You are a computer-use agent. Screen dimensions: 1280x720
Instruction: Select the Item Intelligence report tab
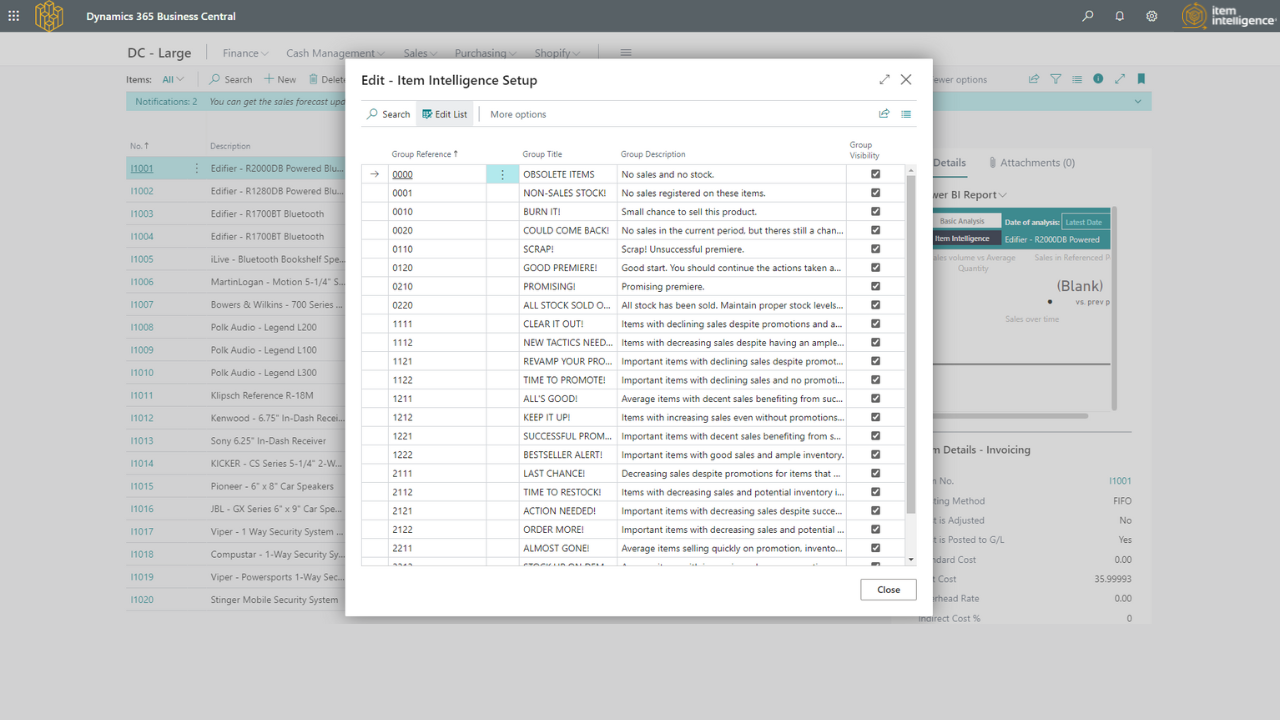click(962, 239)
